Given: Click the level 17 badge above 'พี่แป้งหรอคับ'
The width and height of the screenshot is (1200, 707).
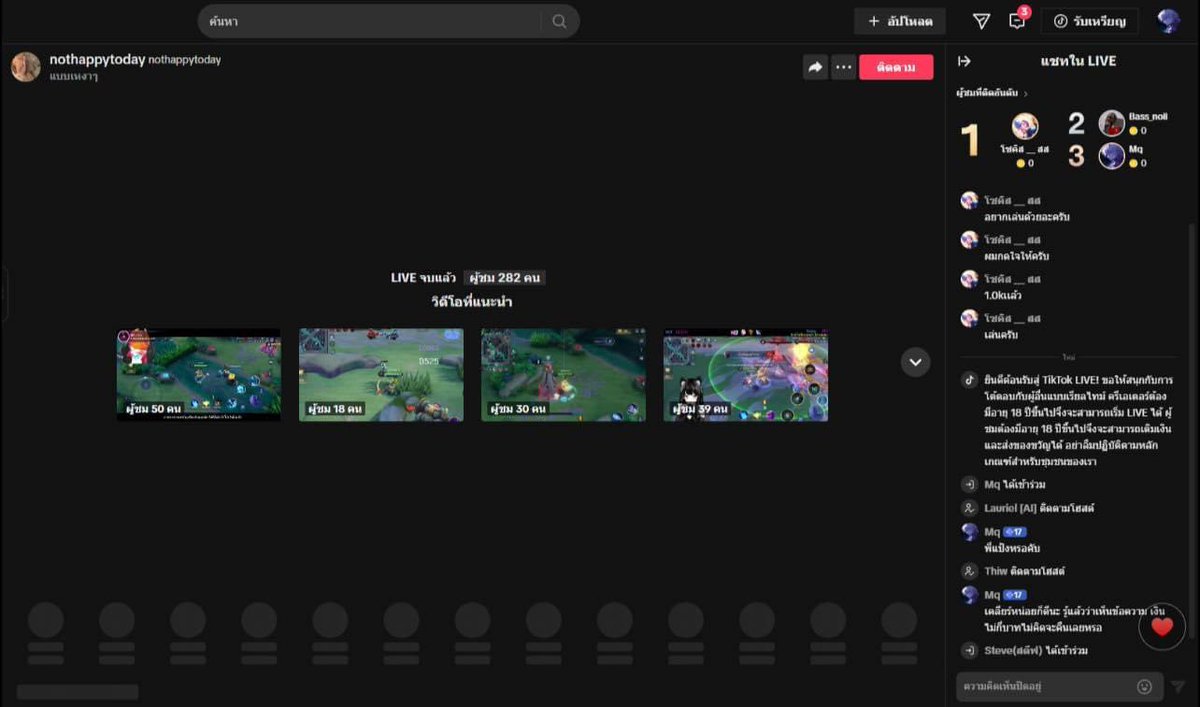Looking at the screenshot, I should pyautogui.click(x=1015, y=532).
